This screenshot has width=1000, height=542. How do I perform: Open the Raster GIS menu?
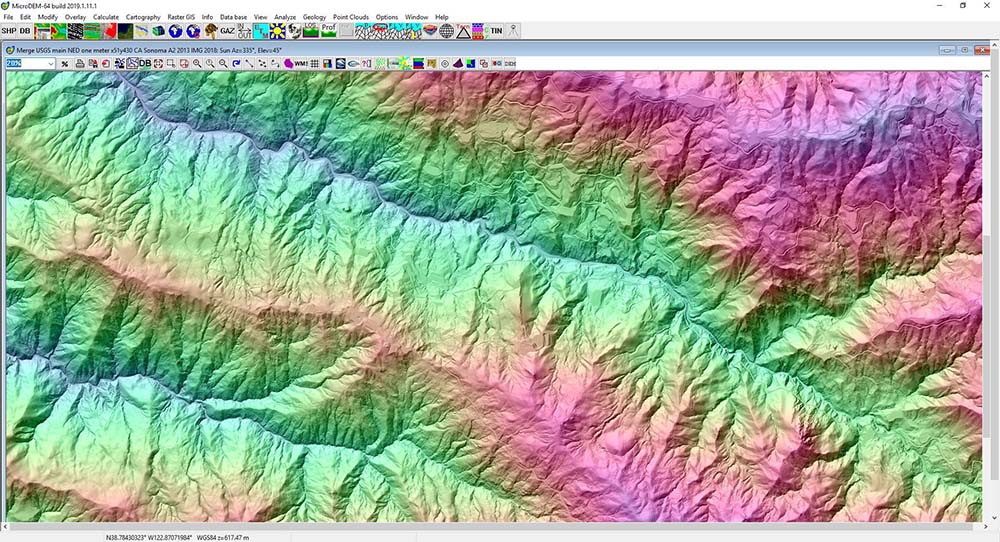coord(181,17)
